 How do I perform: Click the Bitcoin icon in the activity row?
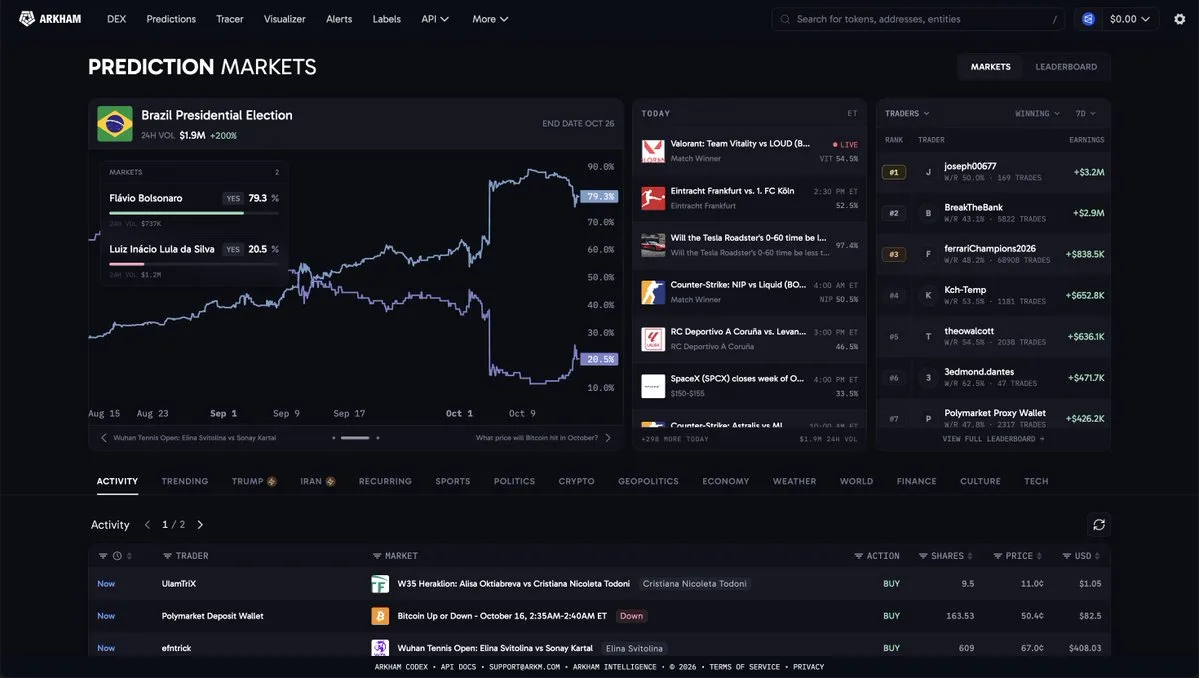380,616
